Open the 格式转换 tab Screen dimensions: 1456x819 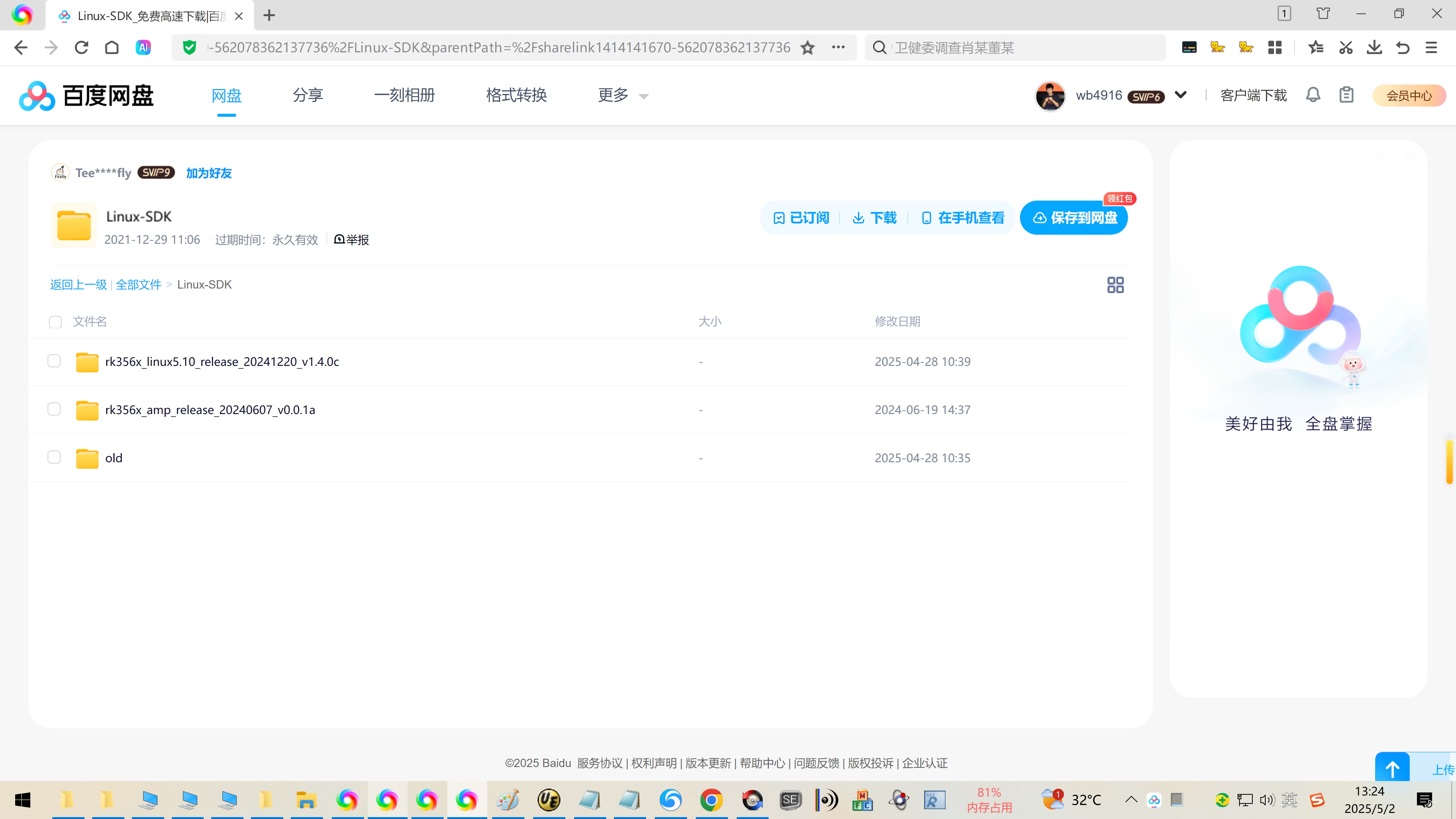(x=516, y=95)
